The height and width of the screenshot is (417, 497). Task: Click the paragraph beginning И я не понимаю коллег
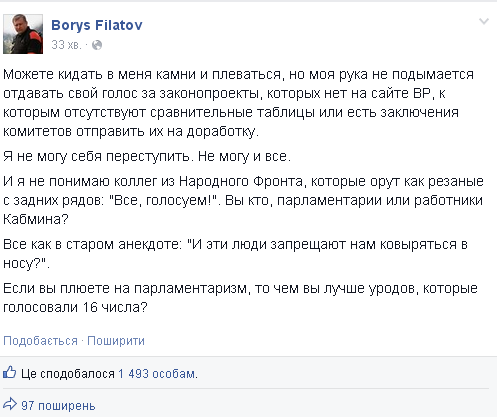[x=243, y=200]
